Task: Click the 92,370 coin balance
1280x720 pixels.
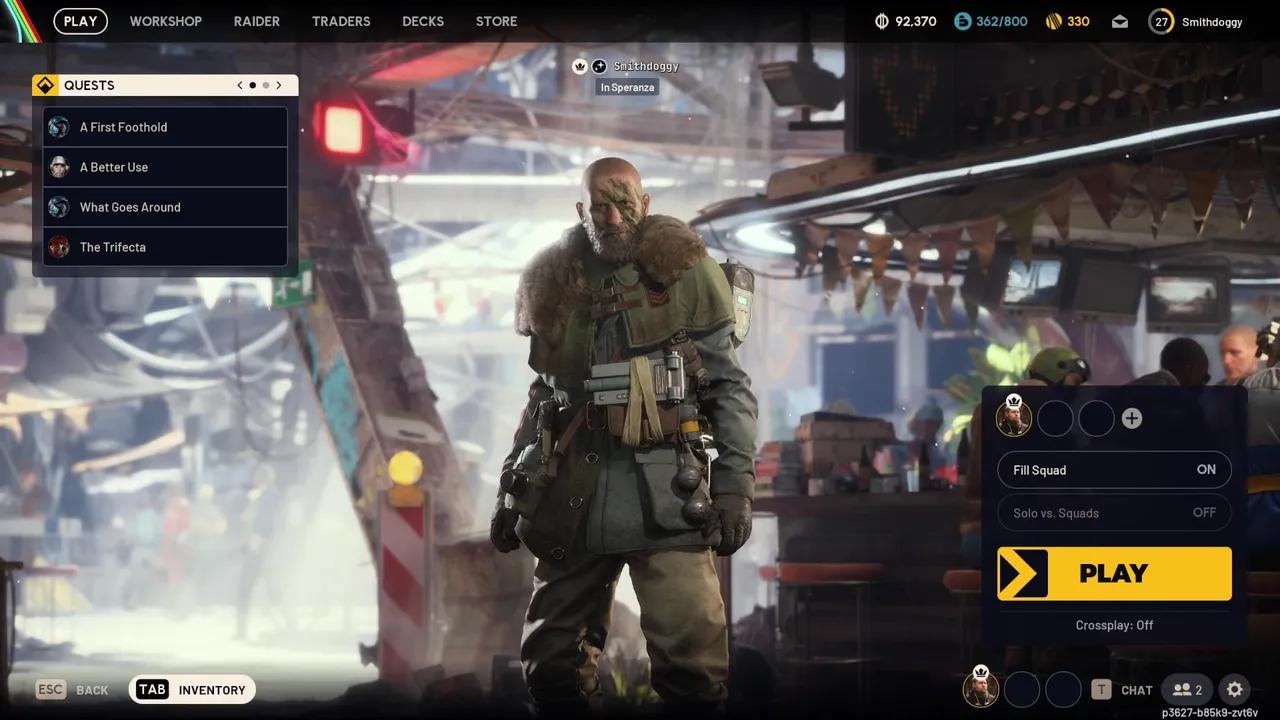Action: 916,21
